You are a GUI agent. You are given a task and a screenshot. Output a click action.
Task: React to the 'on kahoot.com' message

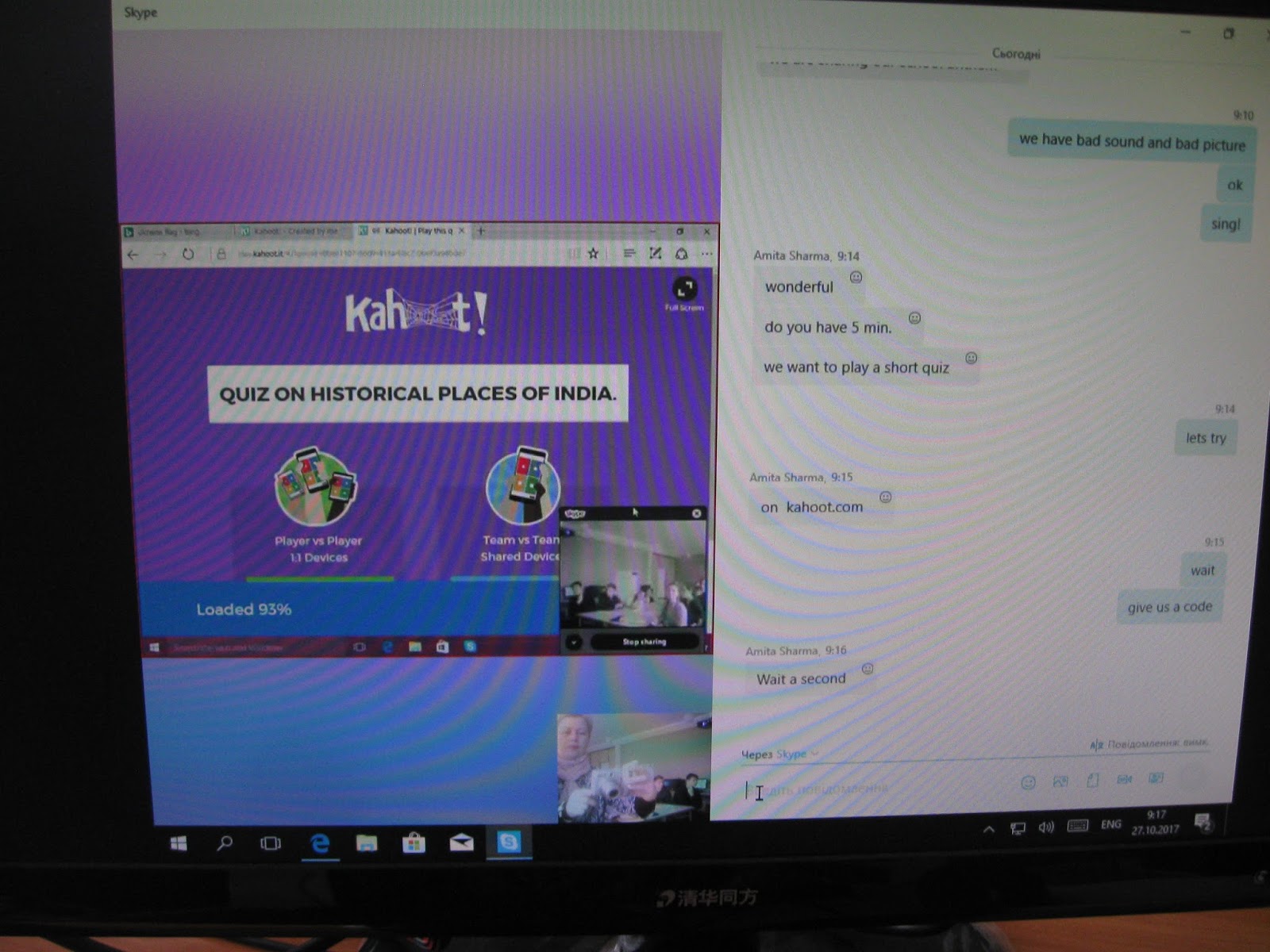[886, 497]
